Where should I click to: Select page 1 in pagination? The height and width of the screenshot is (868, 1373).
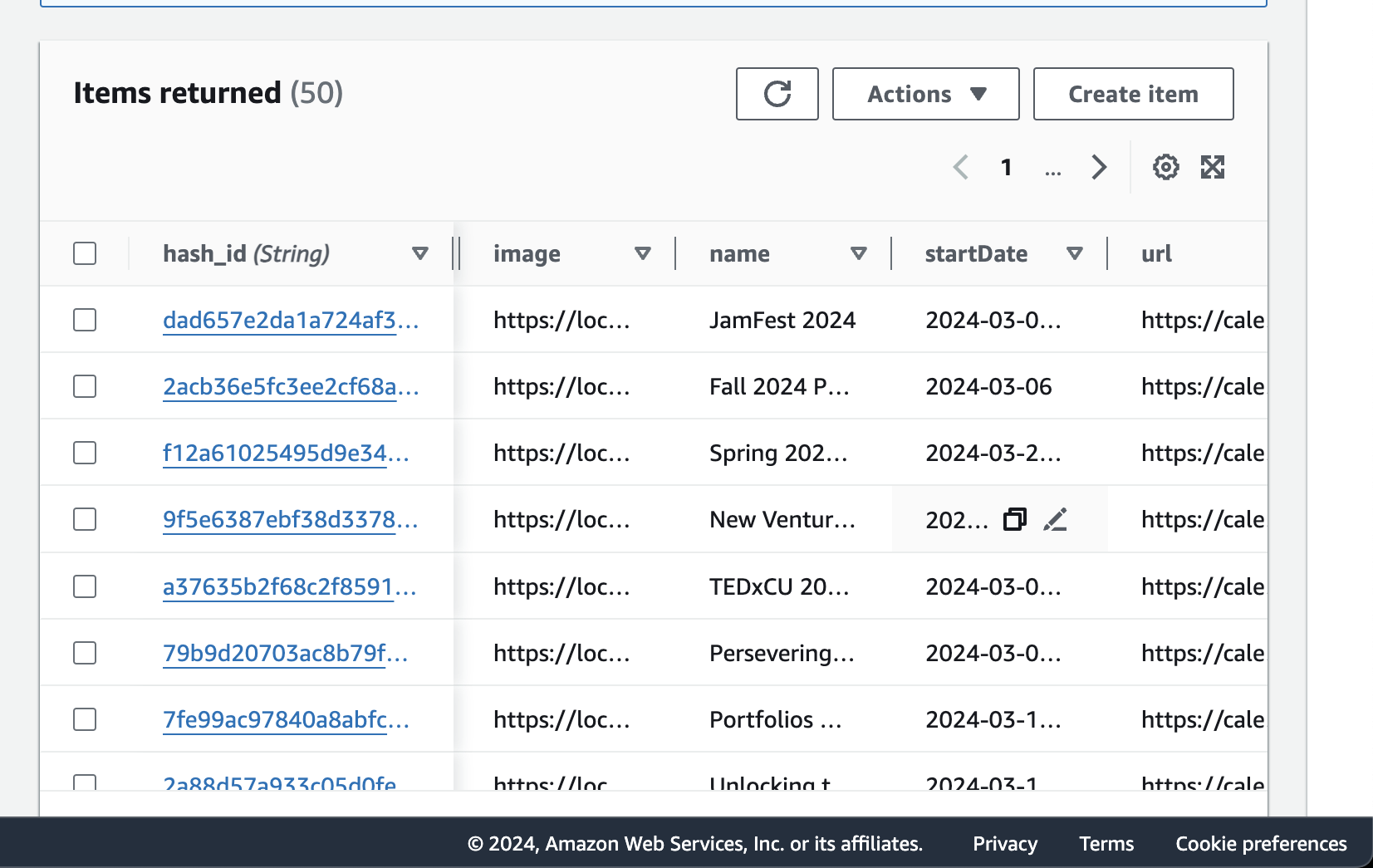point(1007,167)
